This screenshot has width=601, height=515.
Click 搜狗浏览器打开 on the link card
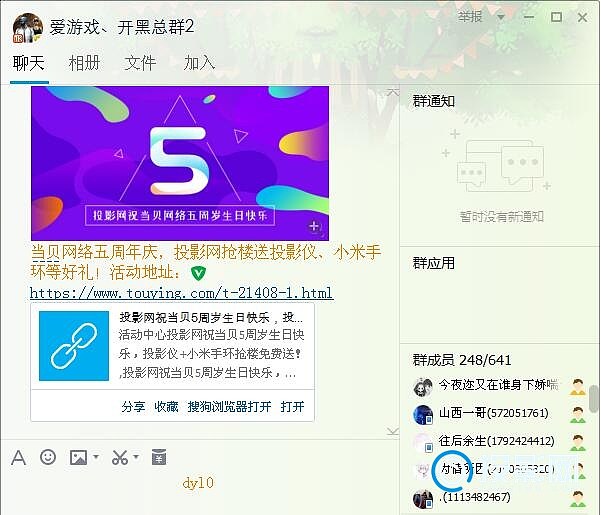pos(229,407)
